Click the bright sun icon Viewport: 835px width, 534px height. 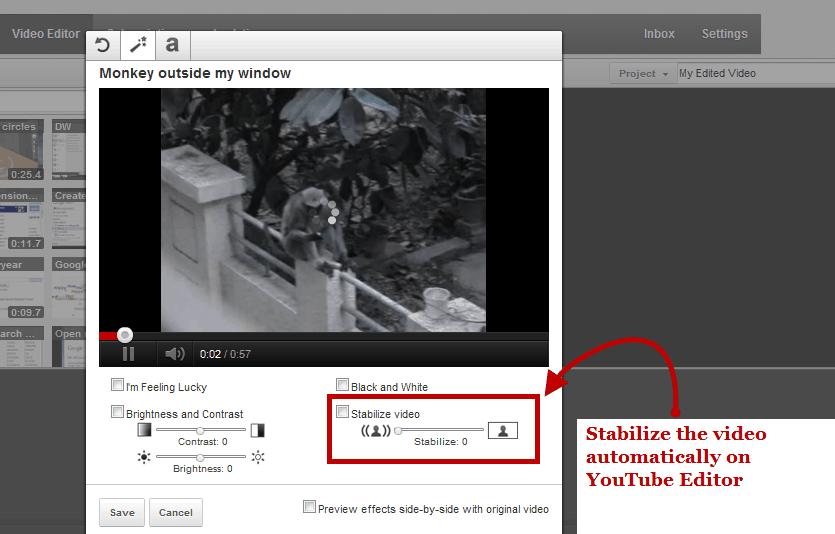[258, 457]
